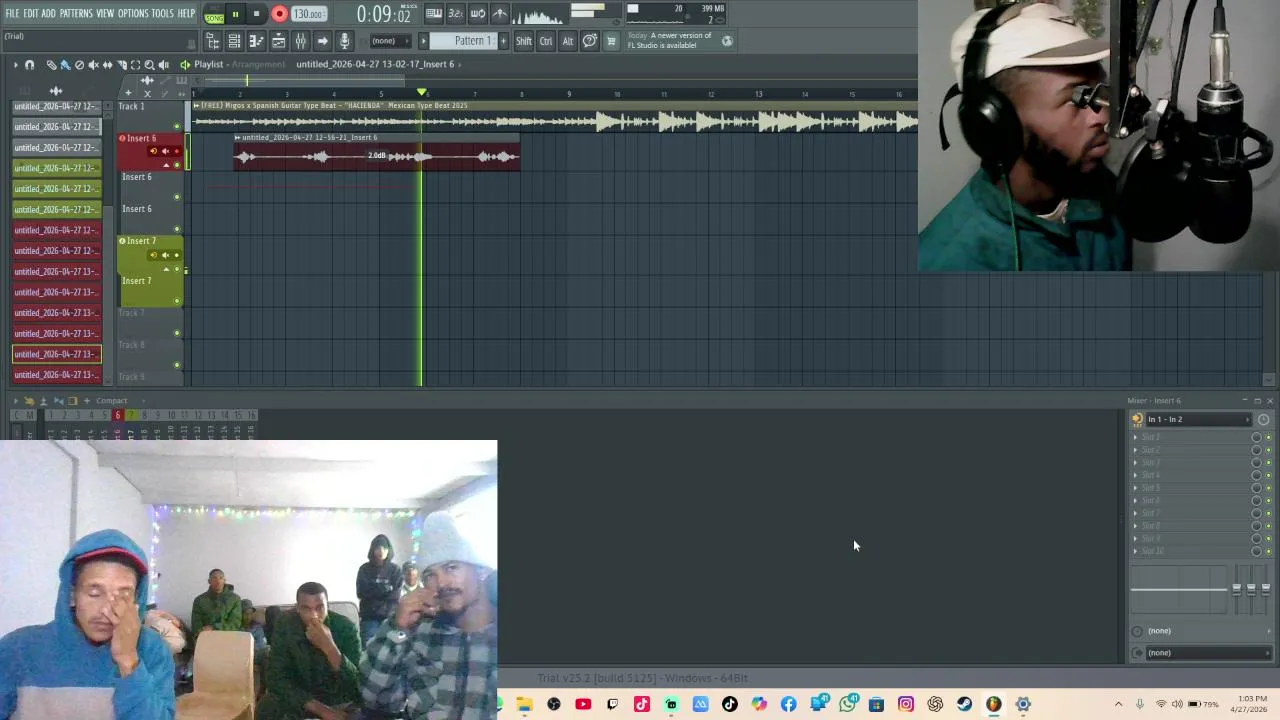Open the VIEW menu
Screen dimensions: 1280x720
point(105,14)
